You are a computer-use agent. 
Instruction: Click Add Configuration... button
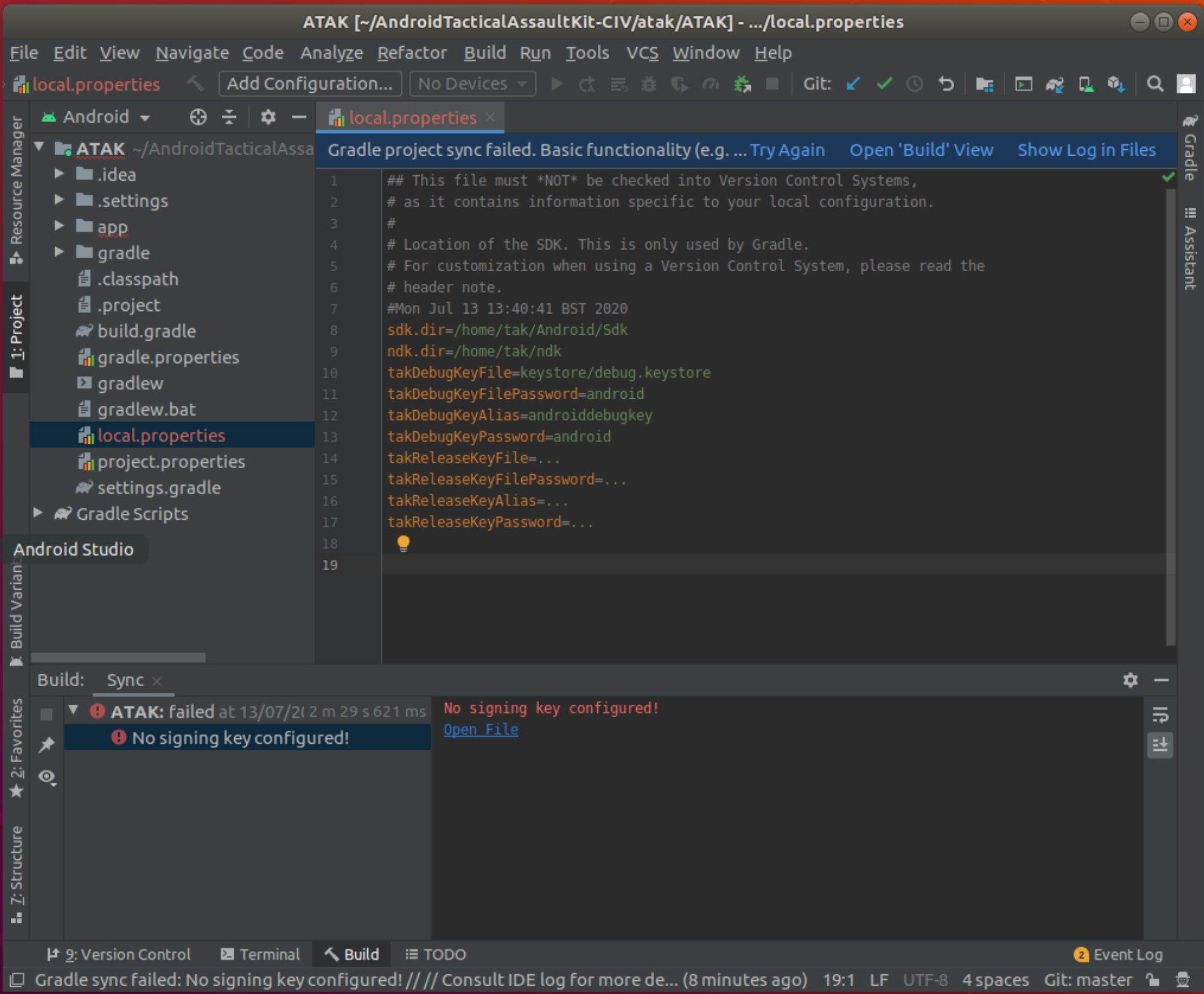310,84
